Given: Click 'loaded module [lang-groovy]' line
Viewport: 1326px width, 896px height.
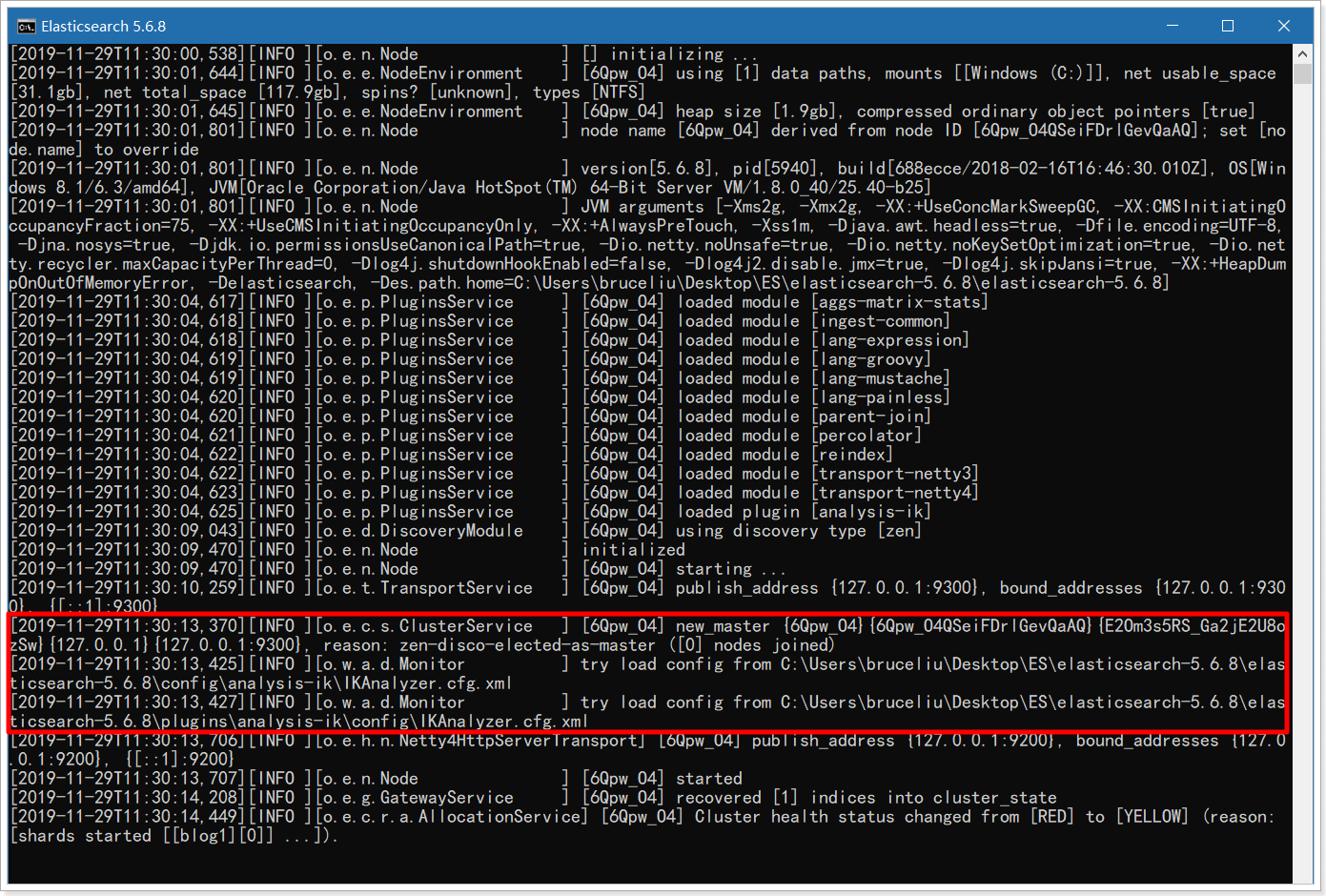Looking at the screenshot, I should 804,359.
